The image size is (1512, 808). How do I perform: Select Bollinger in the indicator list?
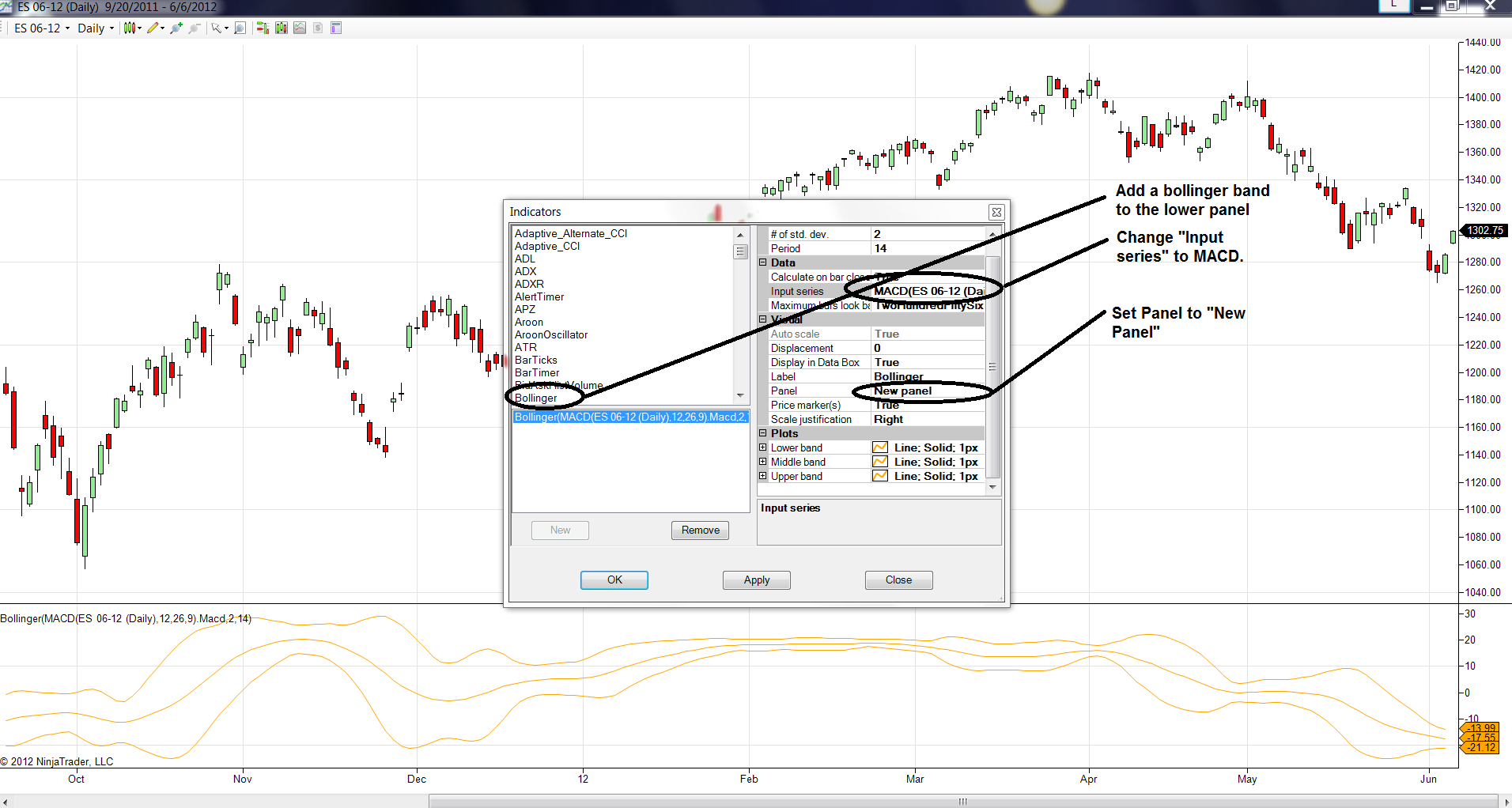536,398
